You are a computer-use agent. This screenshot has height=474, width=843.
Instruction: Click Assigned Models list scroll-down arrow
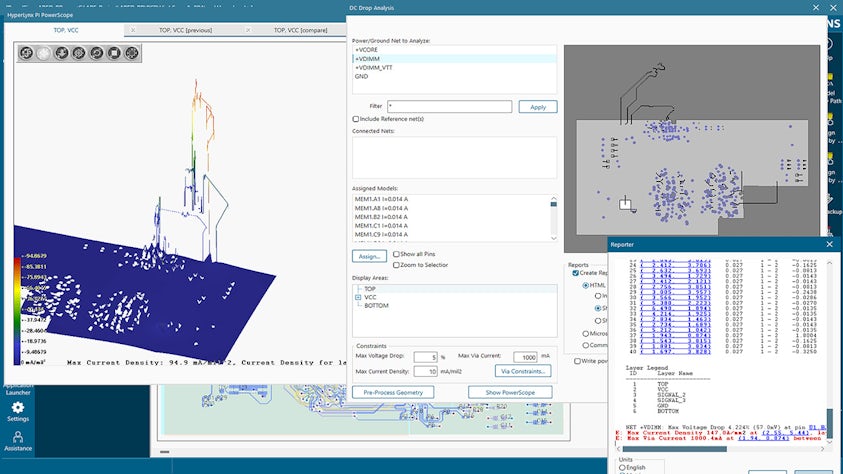pos(553,238)
